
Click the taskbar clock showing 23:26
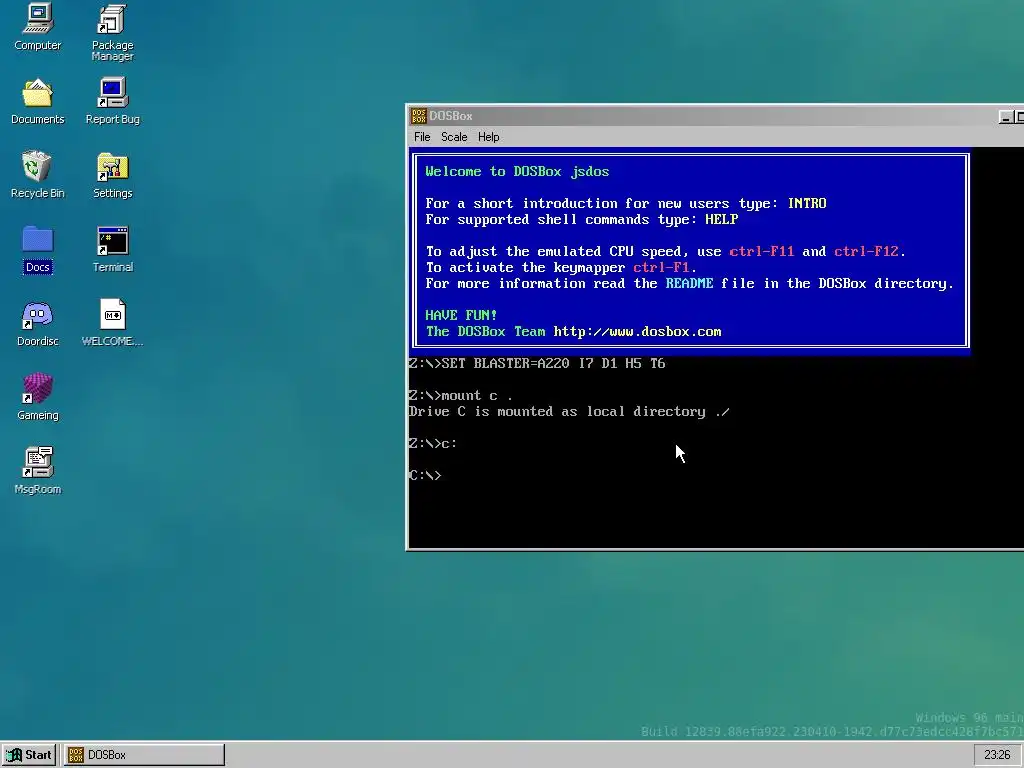tap(997, 755)
